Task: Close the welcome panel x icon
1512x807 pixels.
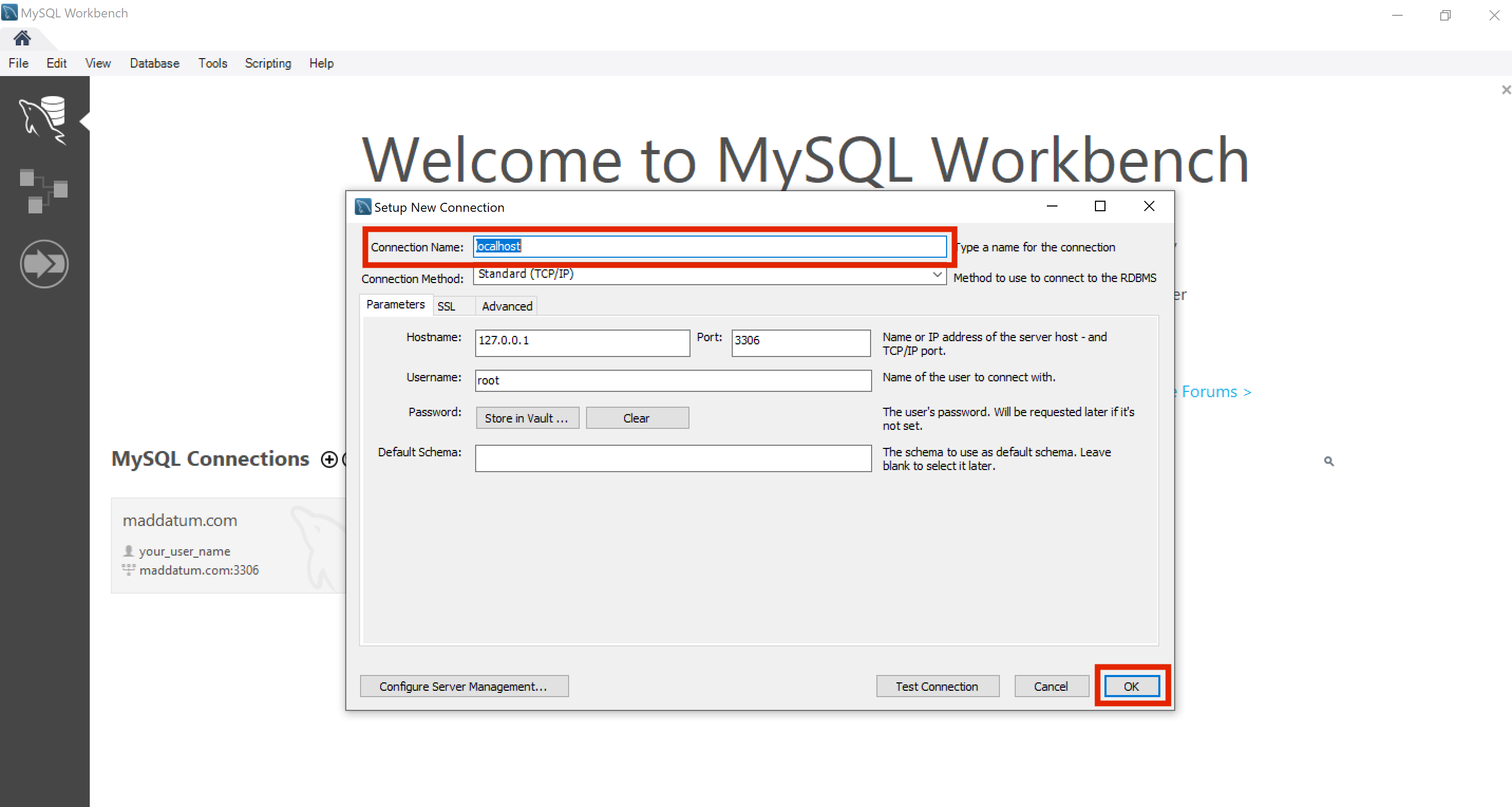Action: 1506,90
